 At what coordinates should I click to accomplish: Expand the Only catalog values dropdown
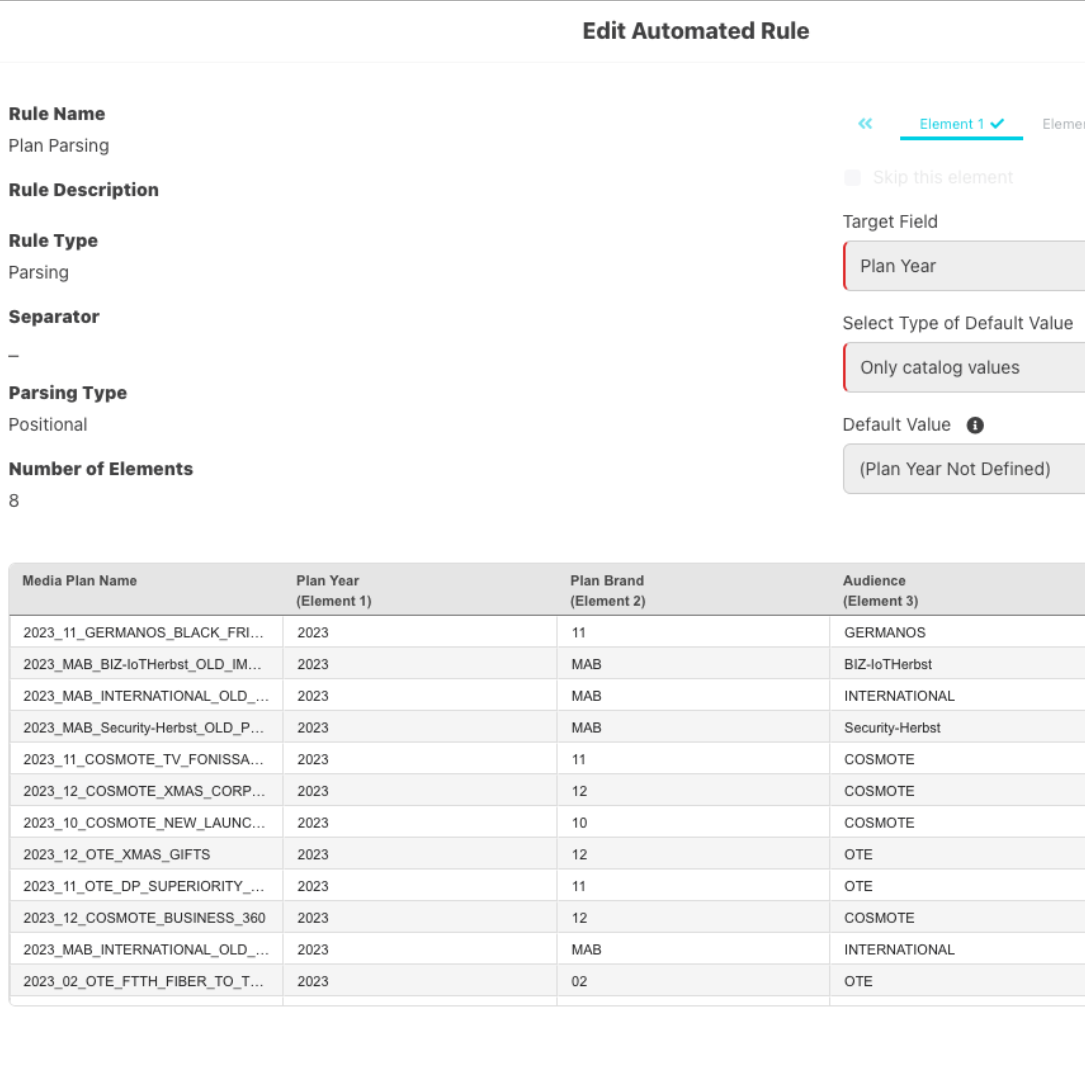point(964,368)
